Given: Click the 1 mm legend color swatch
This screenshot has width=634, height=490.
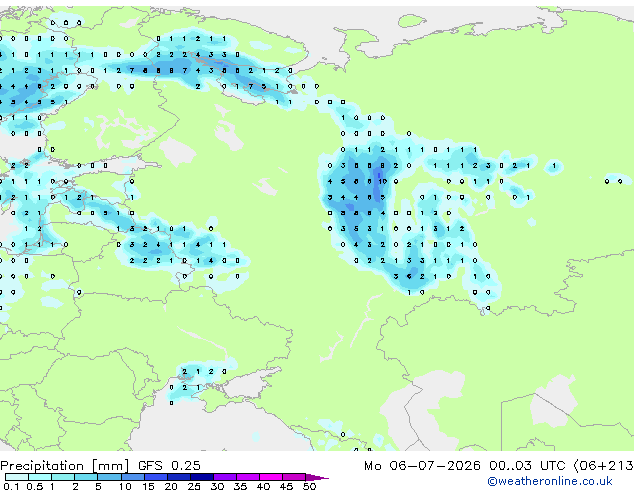Looking at the screenshot, I should pos(63,477).
